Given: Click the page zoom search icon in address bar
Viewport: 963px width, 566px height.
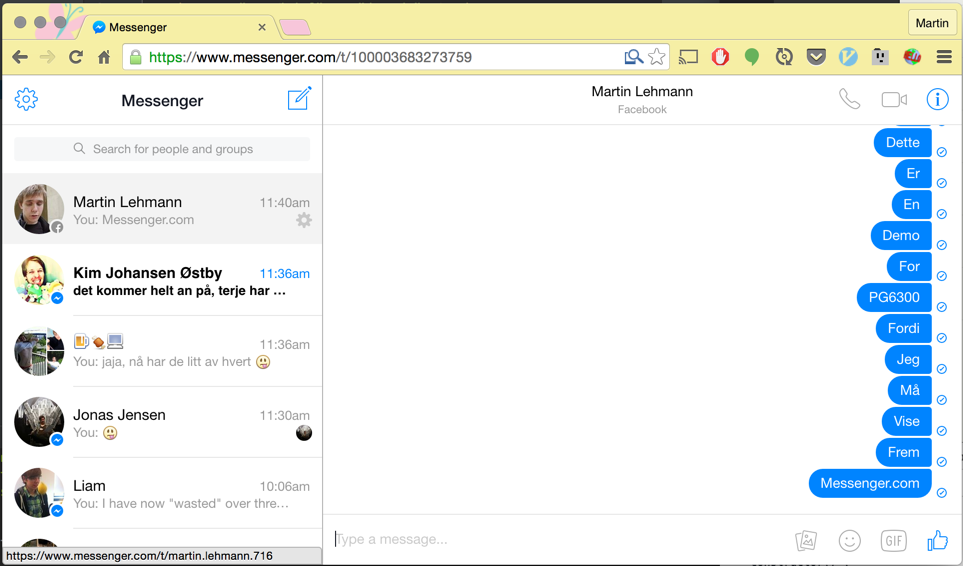Looking at the screenshot, I should pyautogui.click(x=633, y=57).
